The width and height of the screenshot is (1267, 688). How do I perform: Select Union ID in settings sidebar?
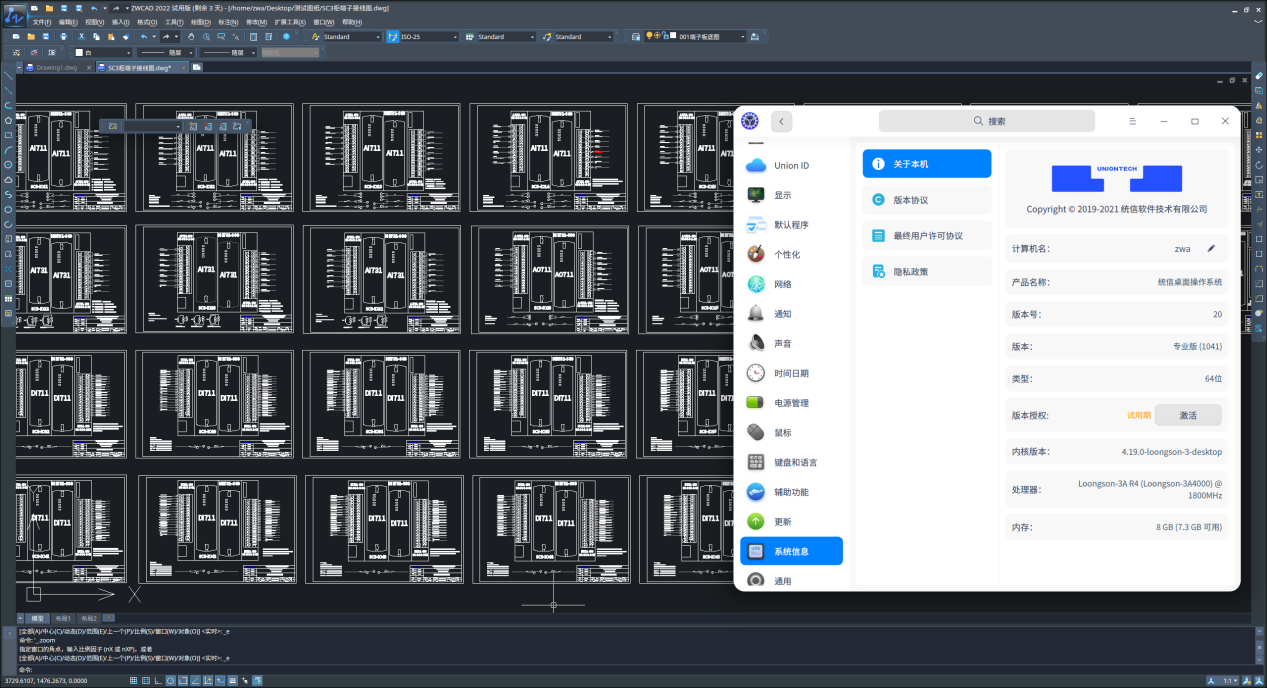click(791, 165)
